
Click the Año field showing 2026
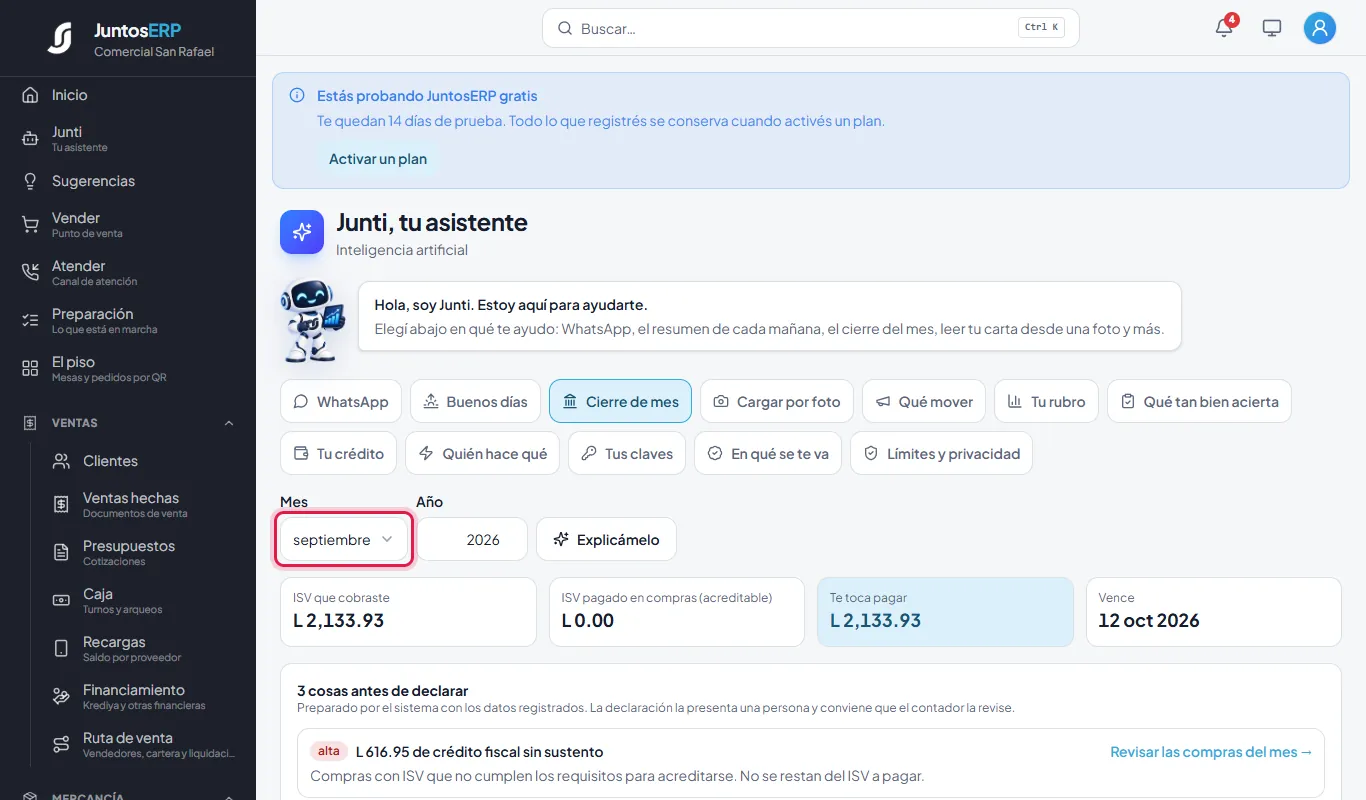click(x=472, y=540)
